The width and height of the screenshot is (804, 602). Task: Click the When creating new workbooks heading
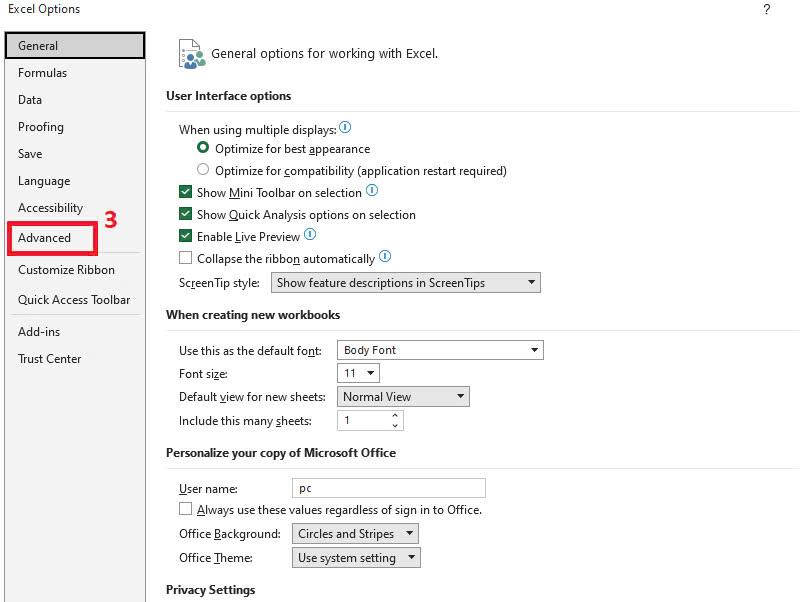pos(253,315)
